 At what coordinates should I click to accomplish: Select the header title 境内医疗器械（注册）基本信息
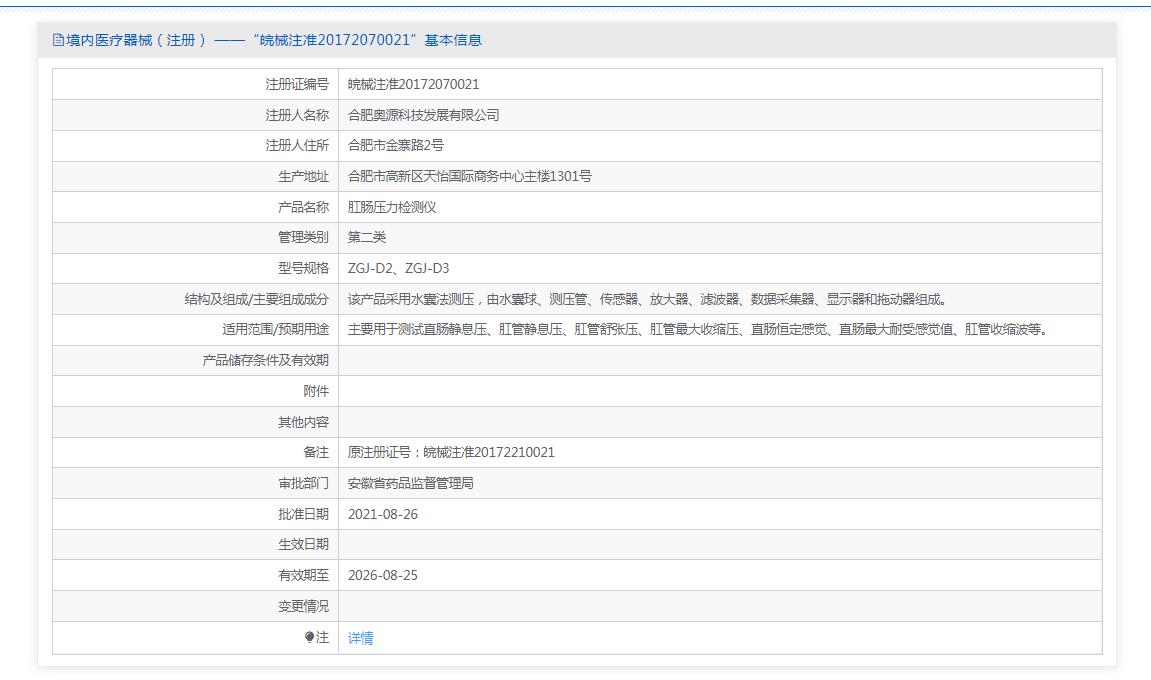[x=274, y=40]
